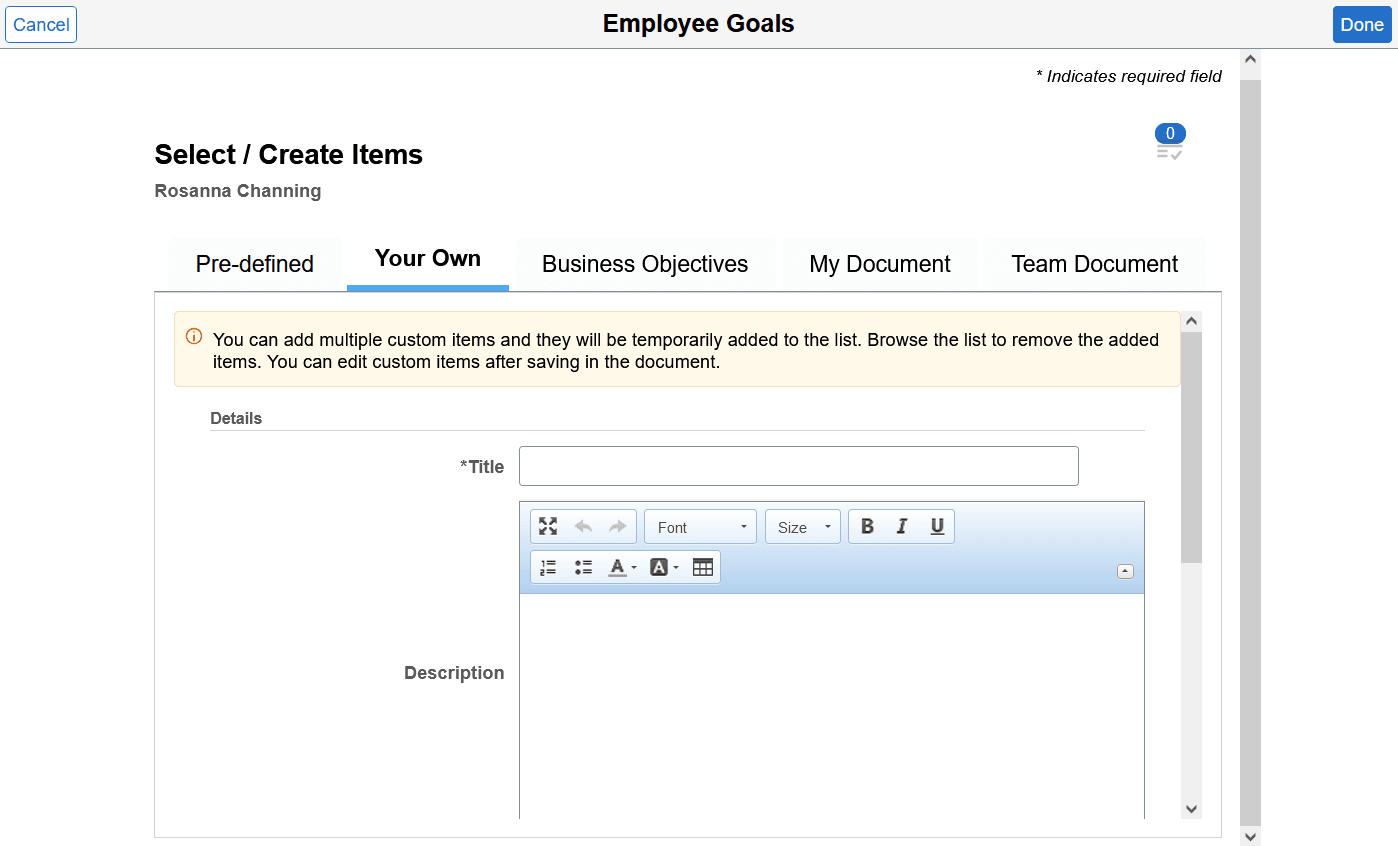Apply underline formatting in the description editor
1398x846 pixels.
pyautogui.click(x=936, y=525)
